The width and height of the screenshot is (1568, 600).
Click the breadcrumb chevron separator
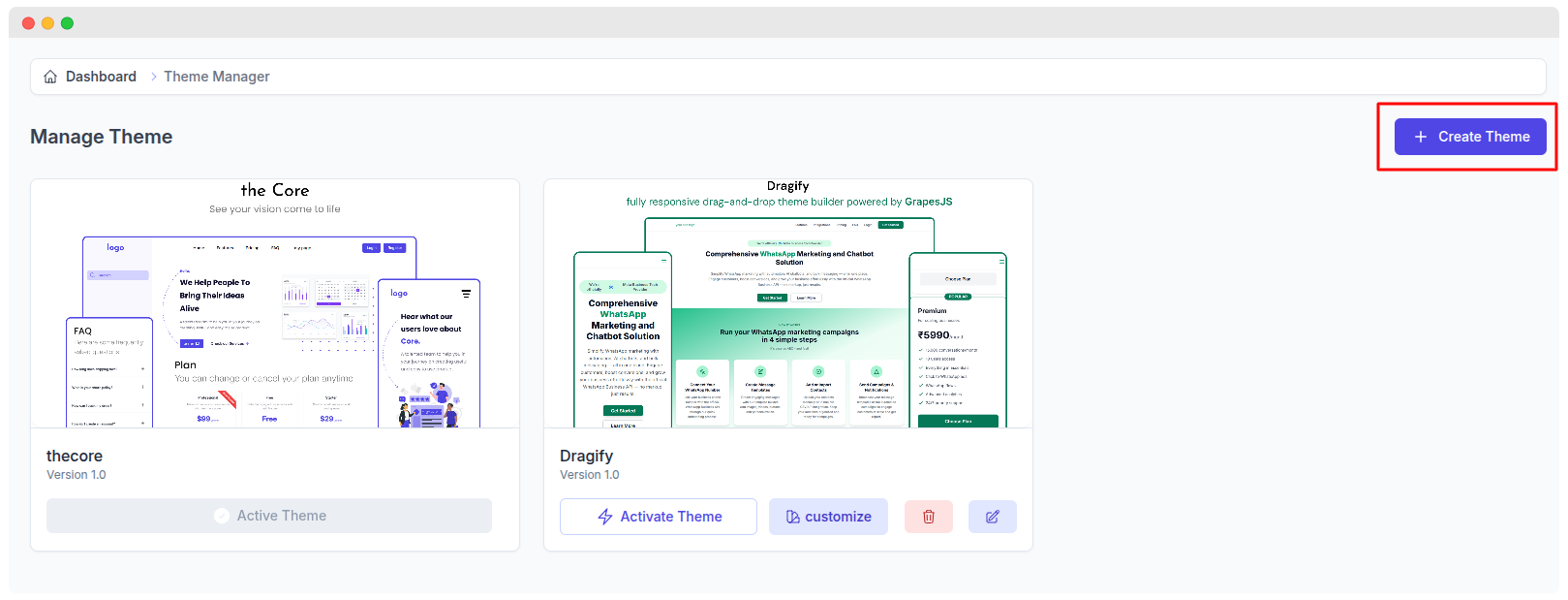pos(153,77)
